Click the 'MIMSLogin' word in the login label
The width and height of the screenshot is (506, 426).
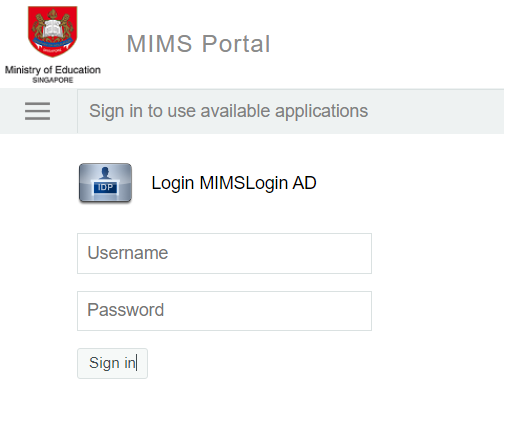coord(244,183)
